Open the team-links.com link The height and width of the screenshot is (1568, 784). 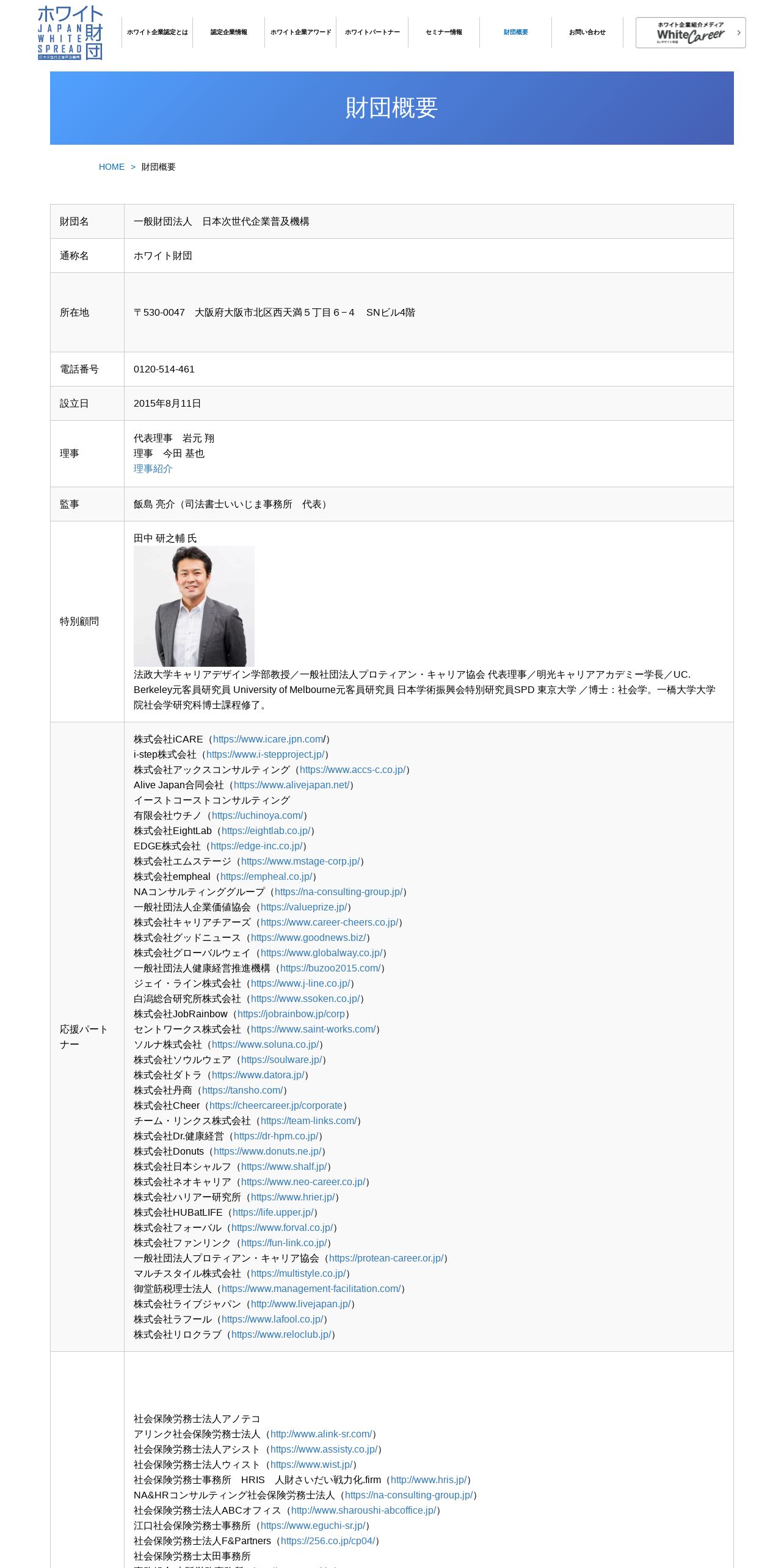[x=309, y=1121]
